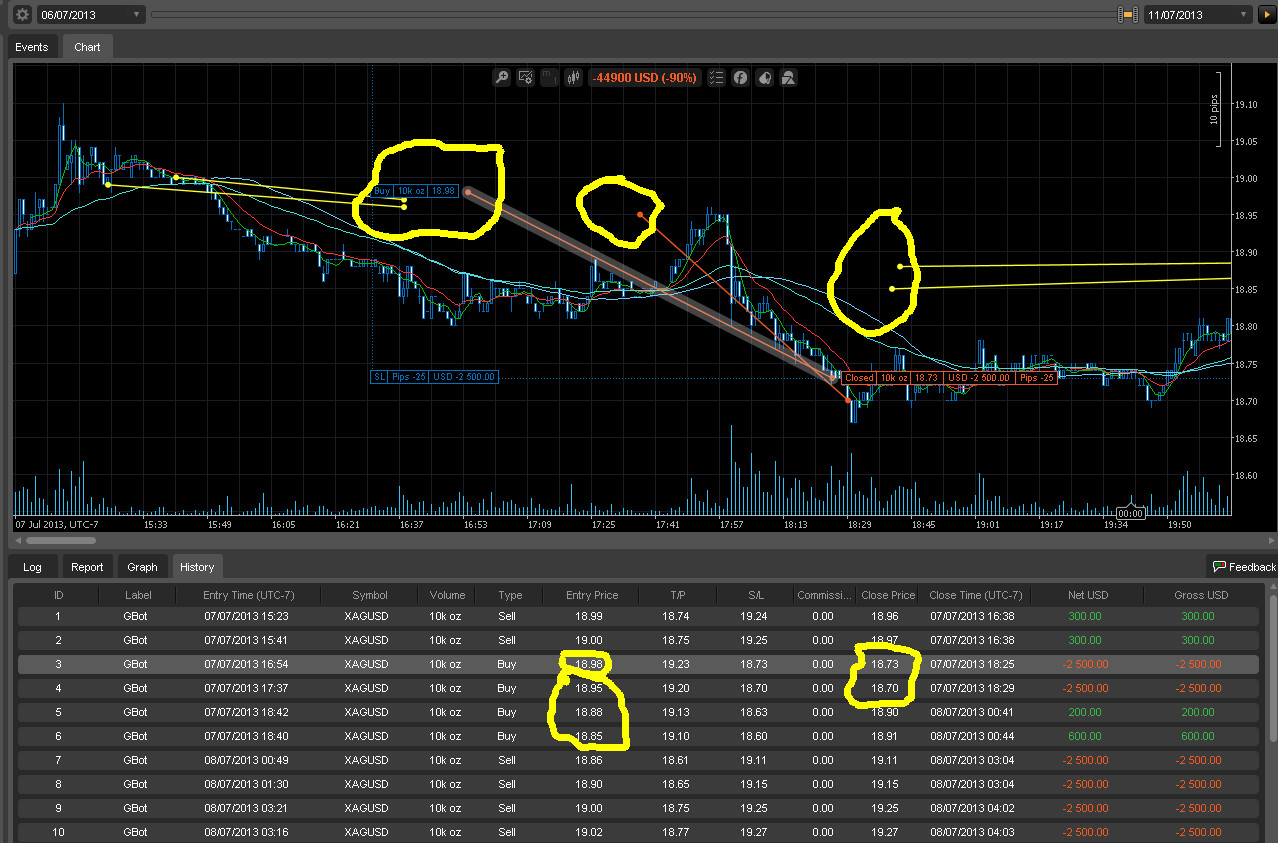Click the '00:00' marker on time axis
The image size is (1278, 843).
[x=1130, y=513]
